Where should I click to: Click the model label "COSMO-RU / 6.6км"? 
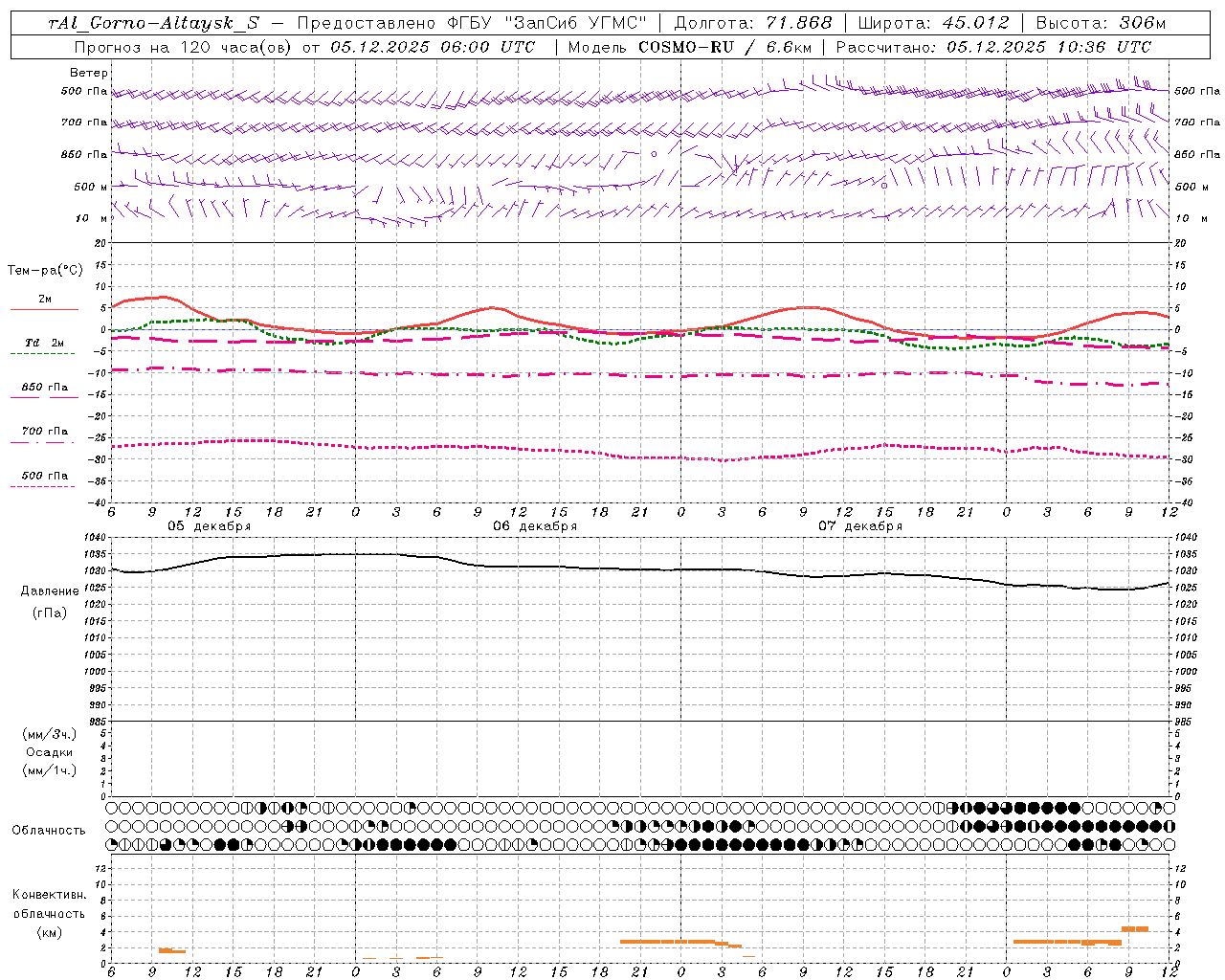(x=724, y=47)
